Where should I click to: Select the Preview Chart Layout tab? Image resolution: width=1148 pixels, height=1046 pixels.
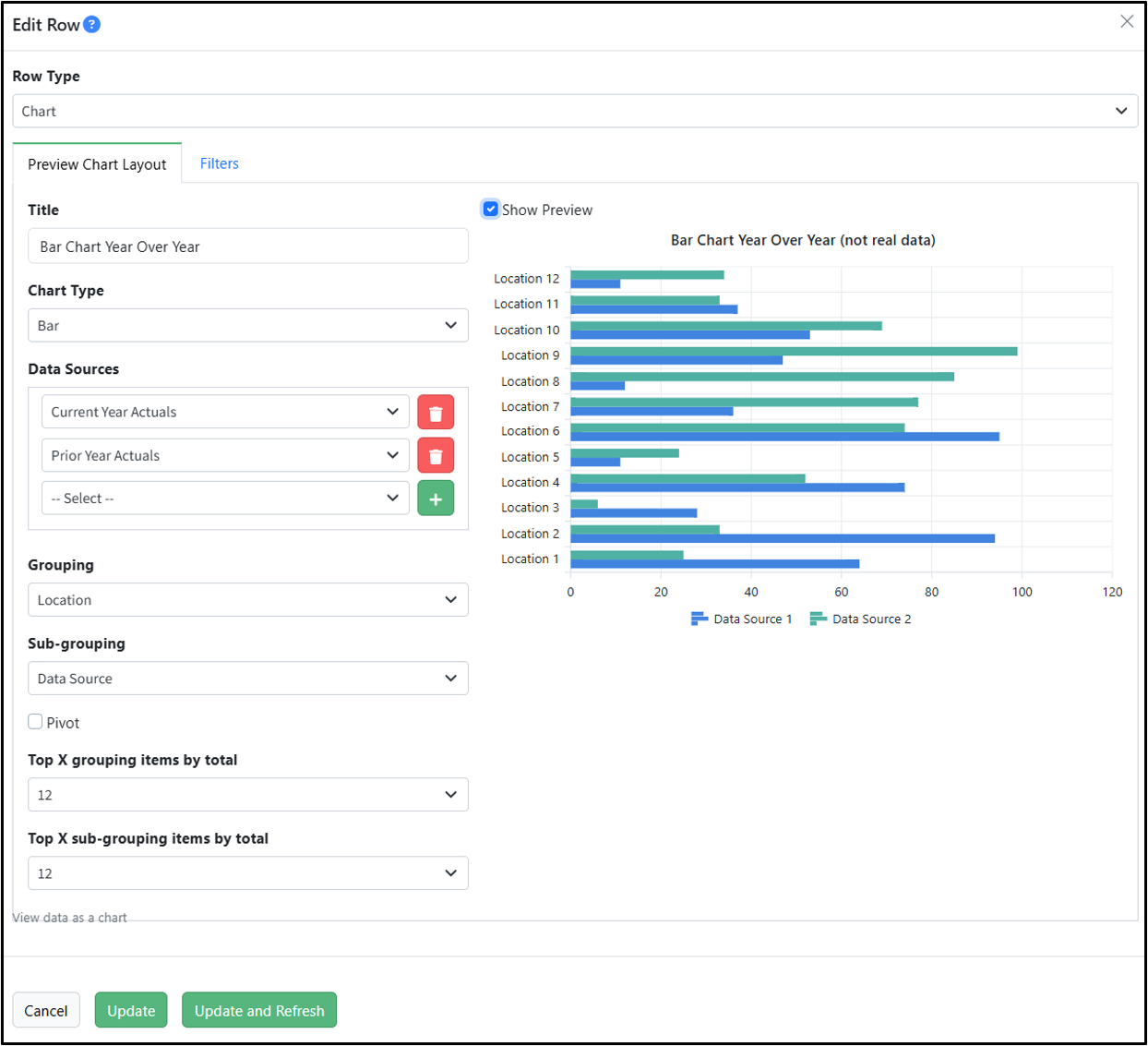pyautogui.click(x=97, y=163)
